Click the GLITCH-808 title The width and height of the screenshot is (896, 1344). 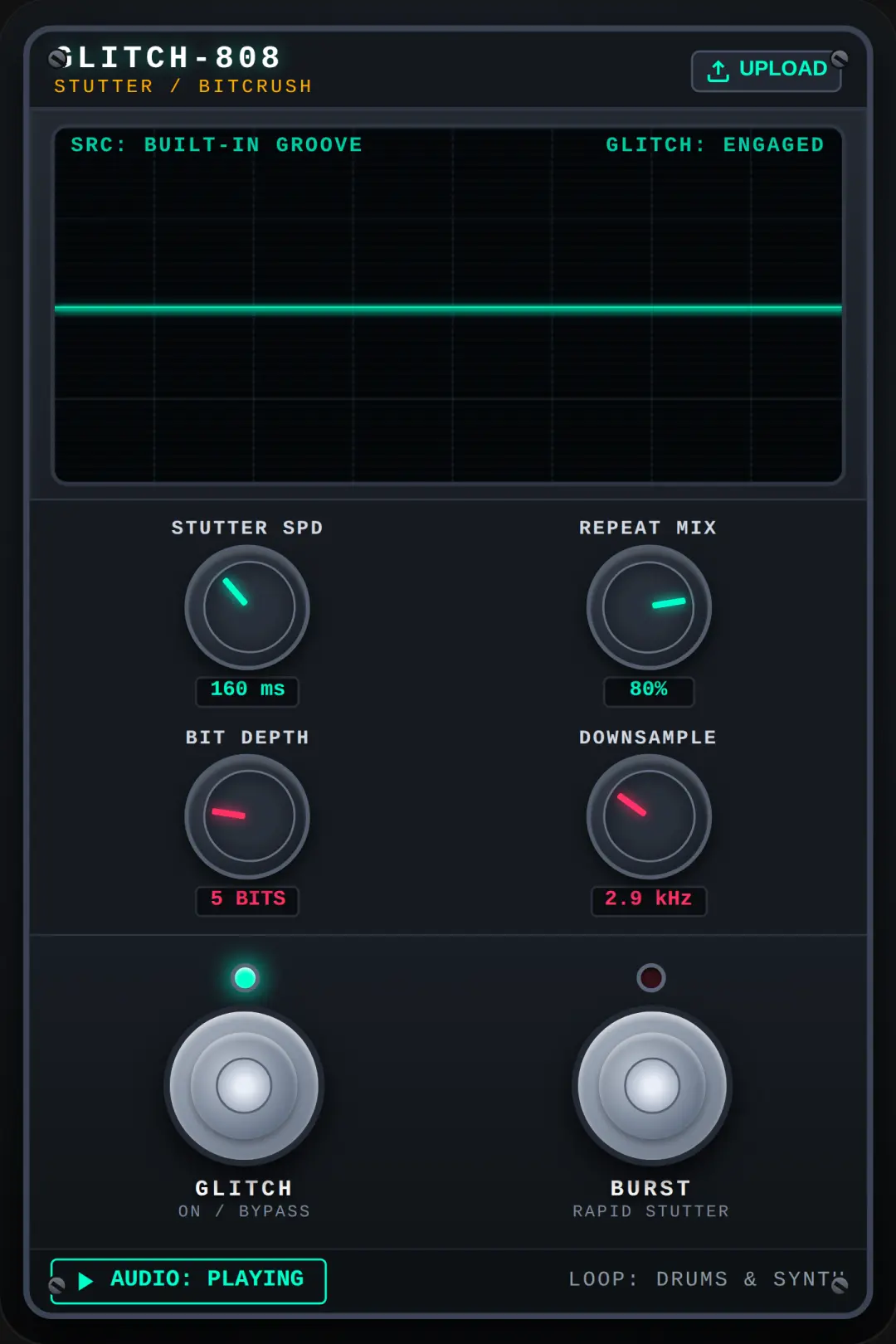[x=168, y=58]
